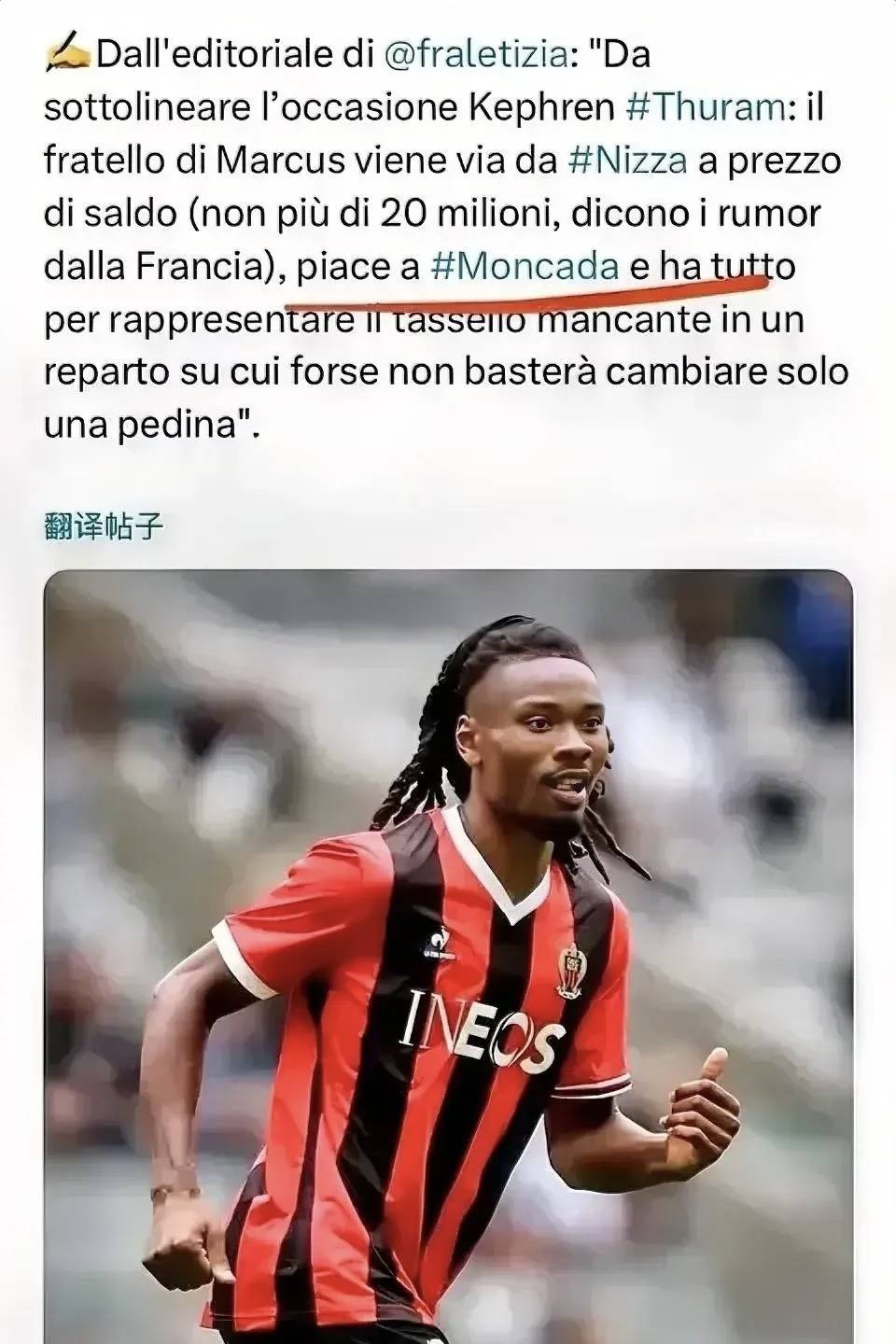Viewport: 896px width, 1344px height.
Task: Open the @fraletizia profile mention
Action: point(476,55)
